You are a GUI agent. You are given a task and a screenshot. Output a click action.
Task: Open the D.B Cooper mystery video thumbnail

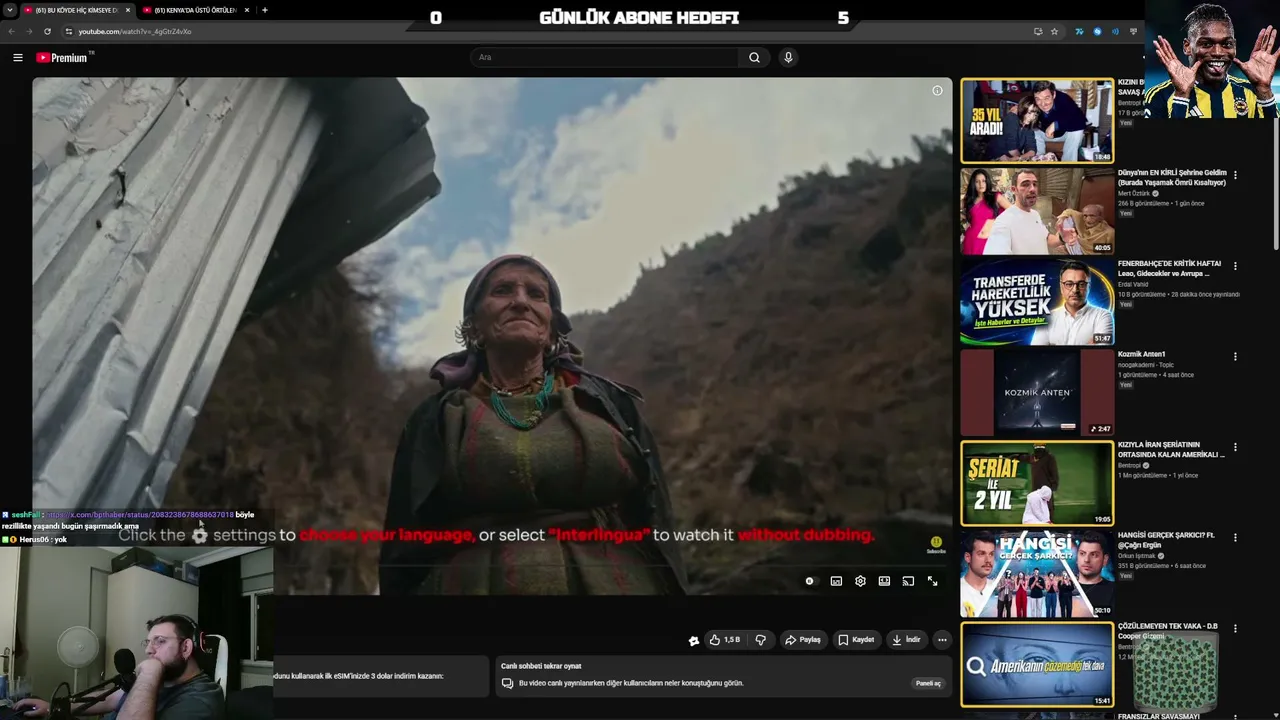(x=1037, y=665)
